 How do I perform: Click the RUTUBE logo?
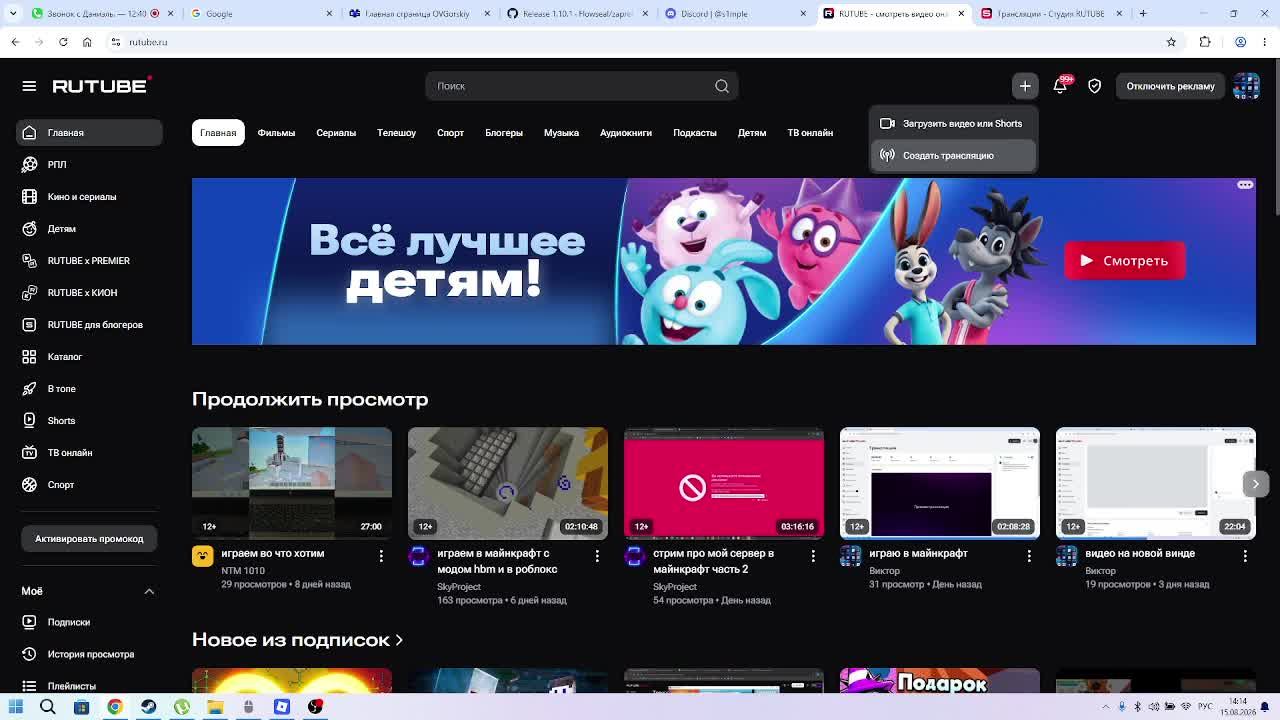102,86
